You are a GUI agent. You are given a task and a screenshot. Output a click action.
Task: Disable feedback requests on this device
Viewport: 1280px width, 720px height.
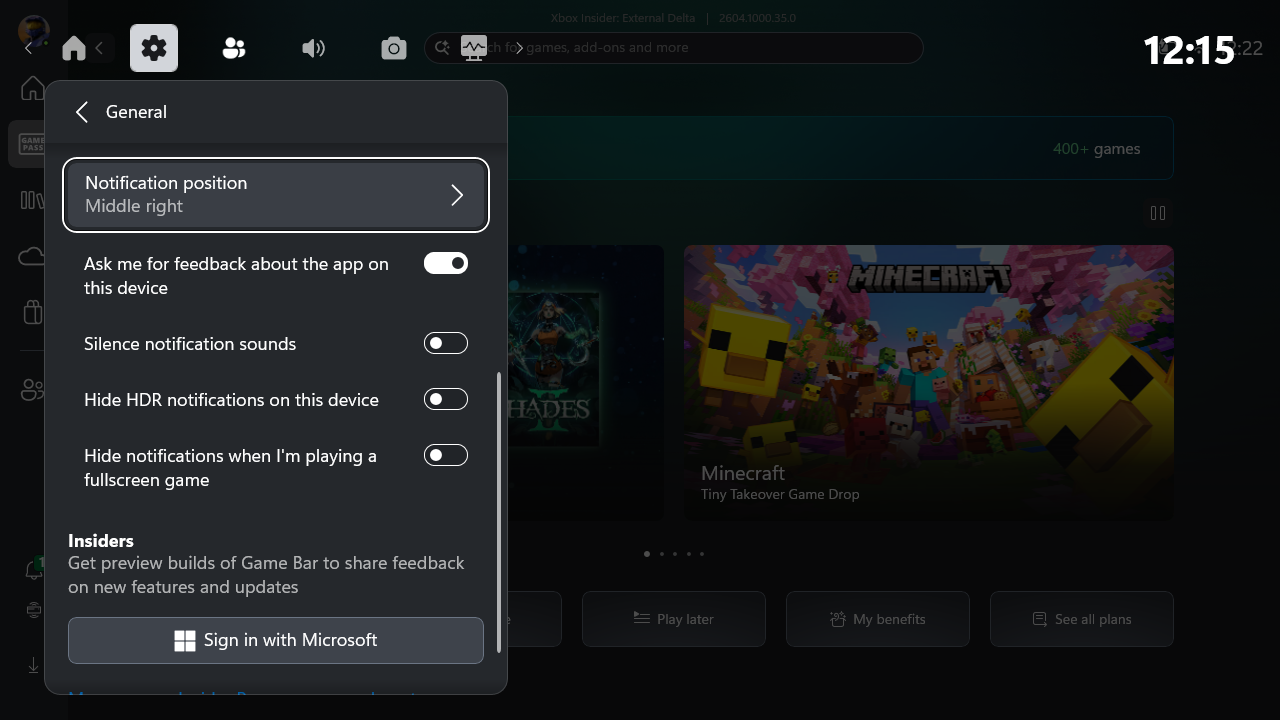445,262
